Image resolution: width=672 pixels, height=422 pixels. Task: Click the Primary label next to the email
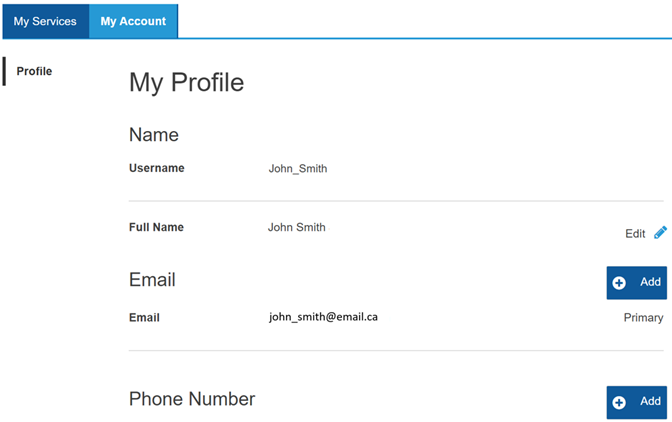pos(643,317)
